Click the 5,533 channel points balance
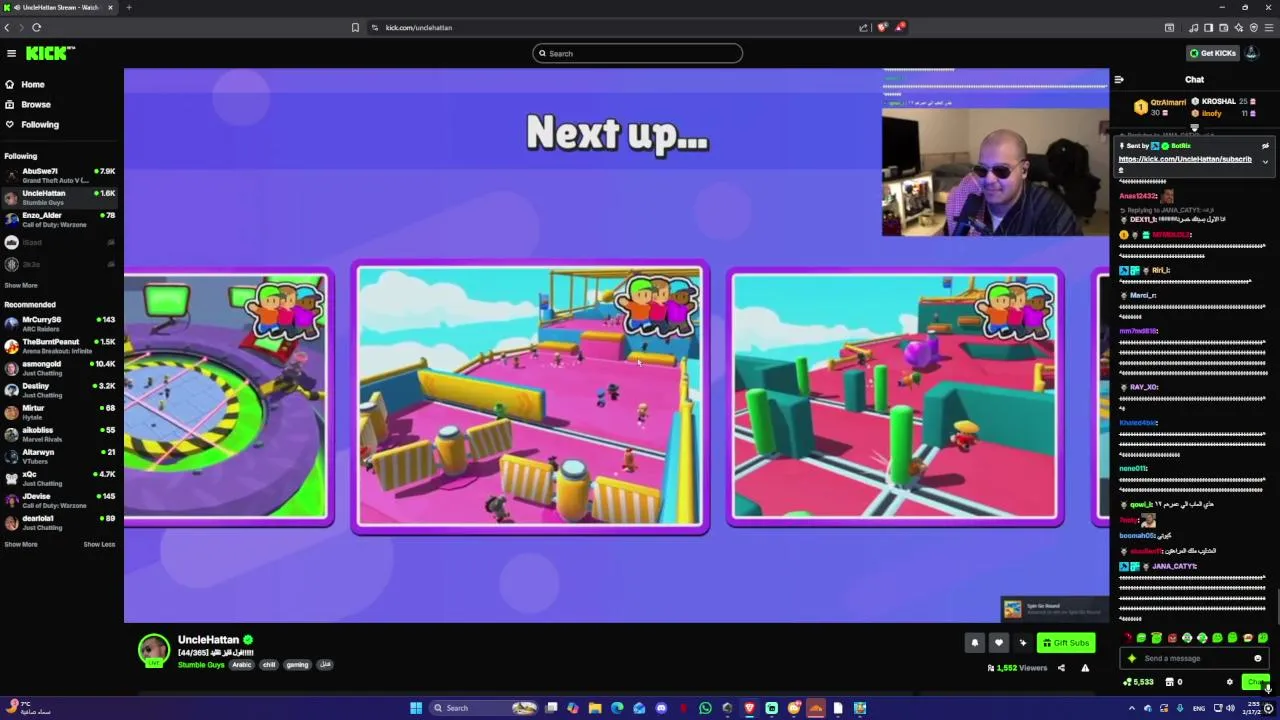 [1139, 682]
